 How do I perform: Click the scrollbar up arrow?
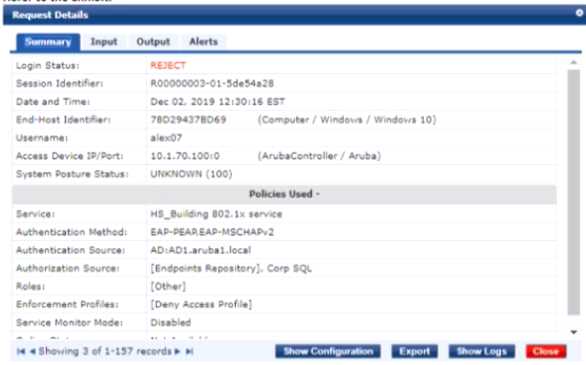coord(574,63)
